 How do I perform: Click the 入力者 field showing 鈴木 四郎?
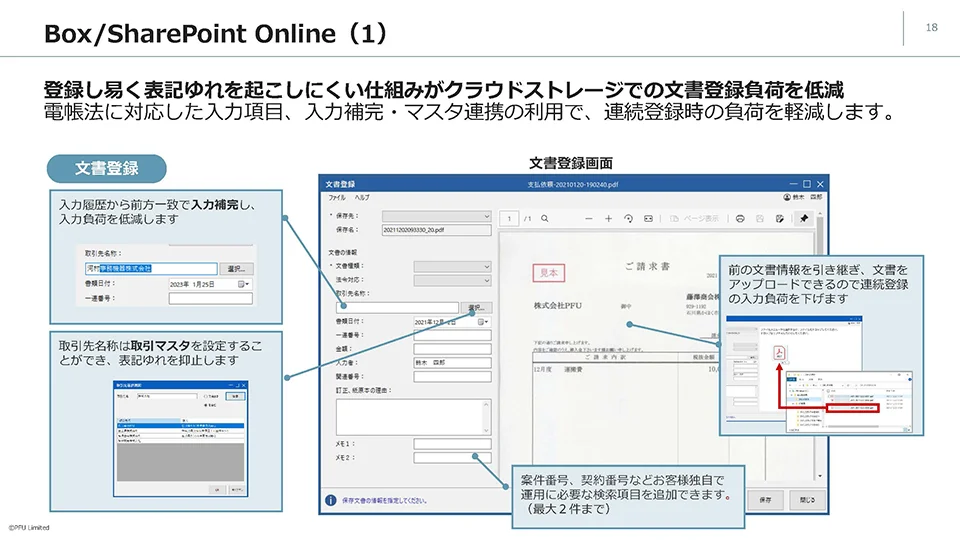tap(452, 362)
